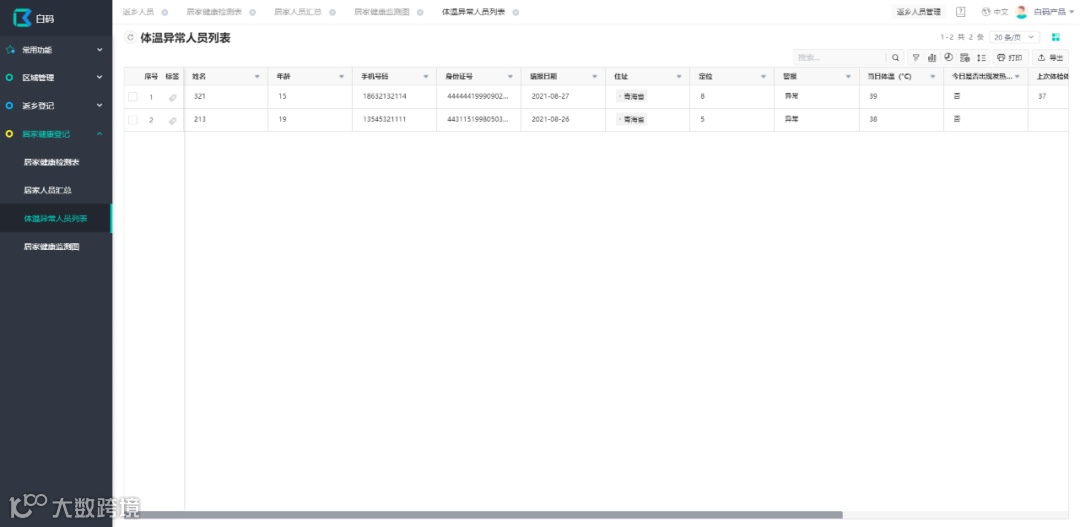This screenshot has height=527, width=1080.
Task: Click the 区域管理 circle icon
Action: [x=9, y=78]
